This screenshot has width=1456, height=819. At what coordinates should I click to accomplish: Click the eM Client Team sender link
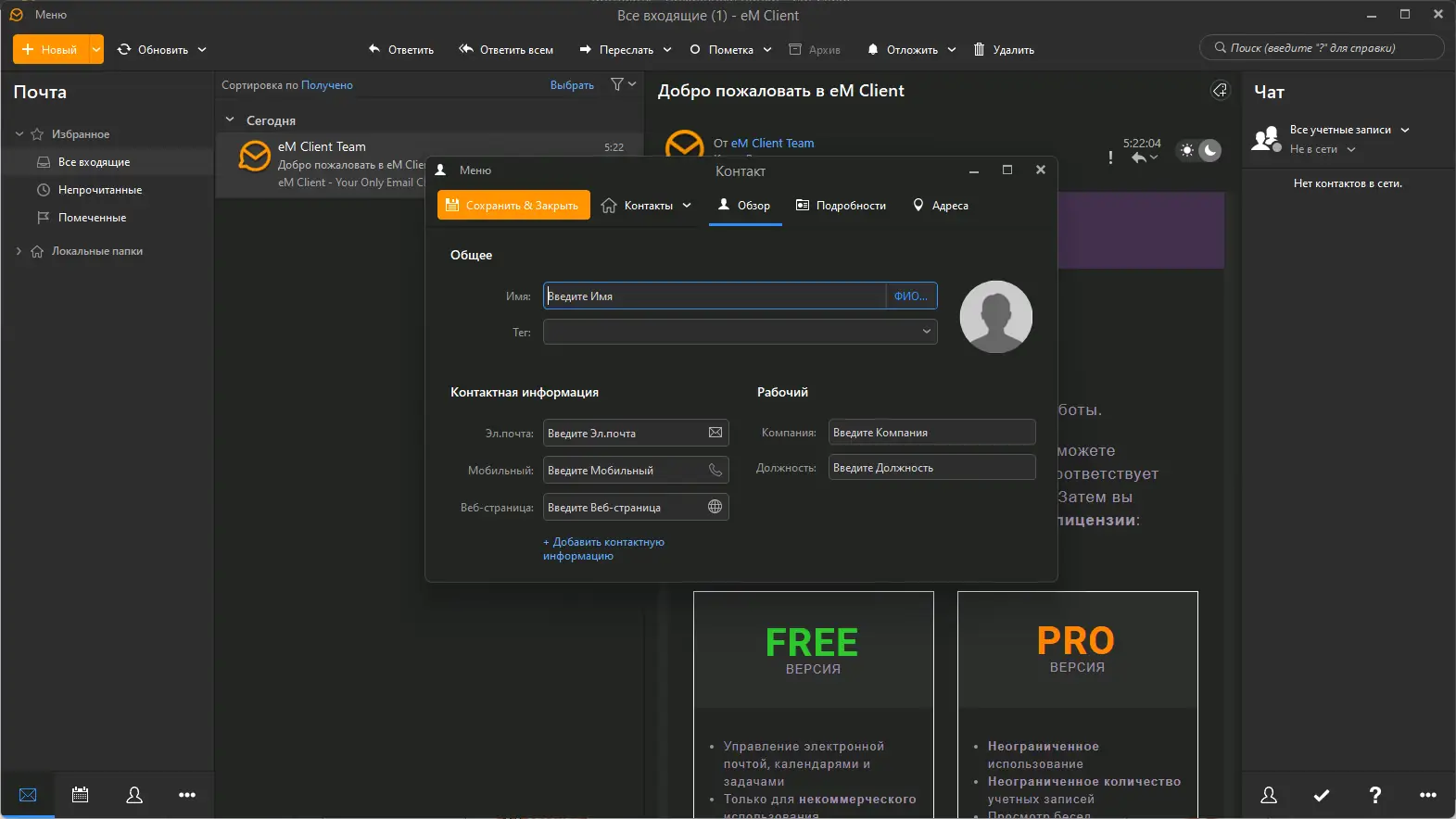pos(773,144)
